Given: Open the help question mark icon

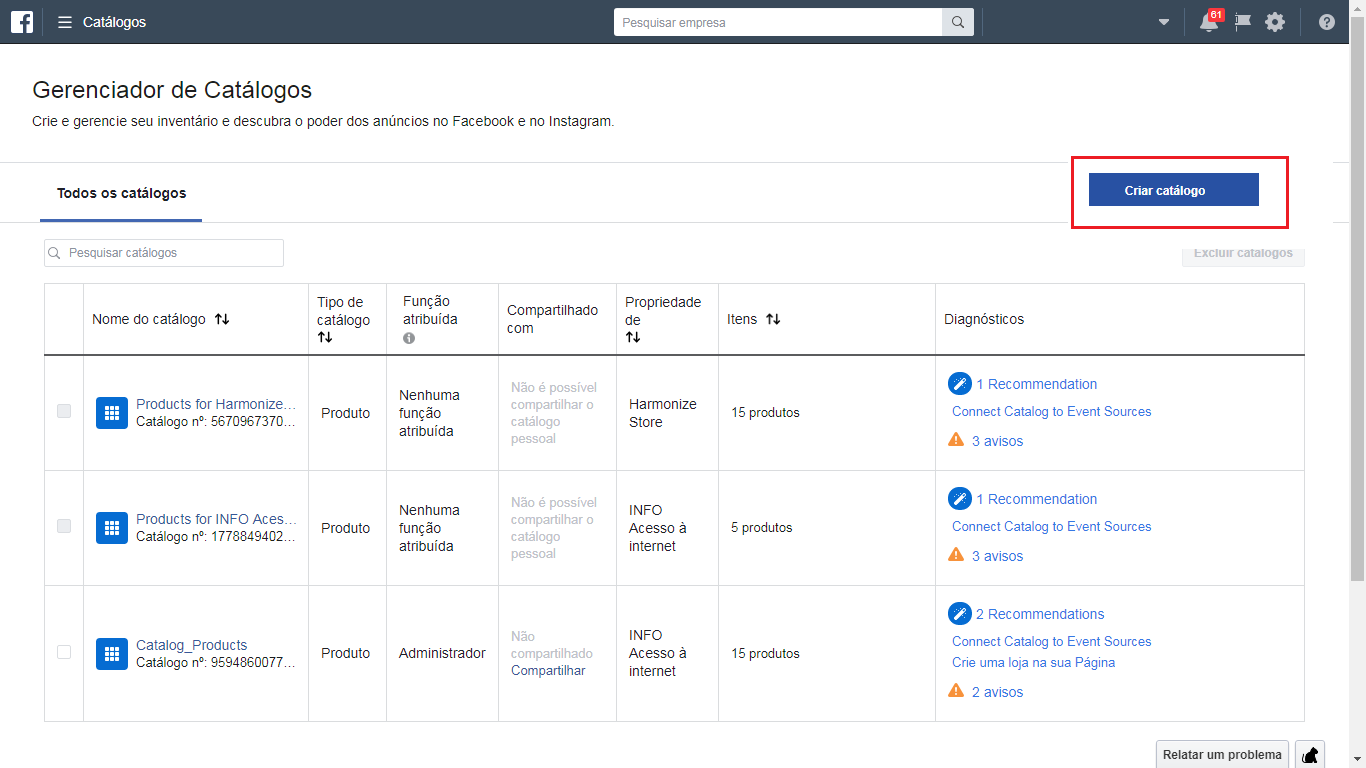Looking at the screenshot, I should click(1327, 22).
